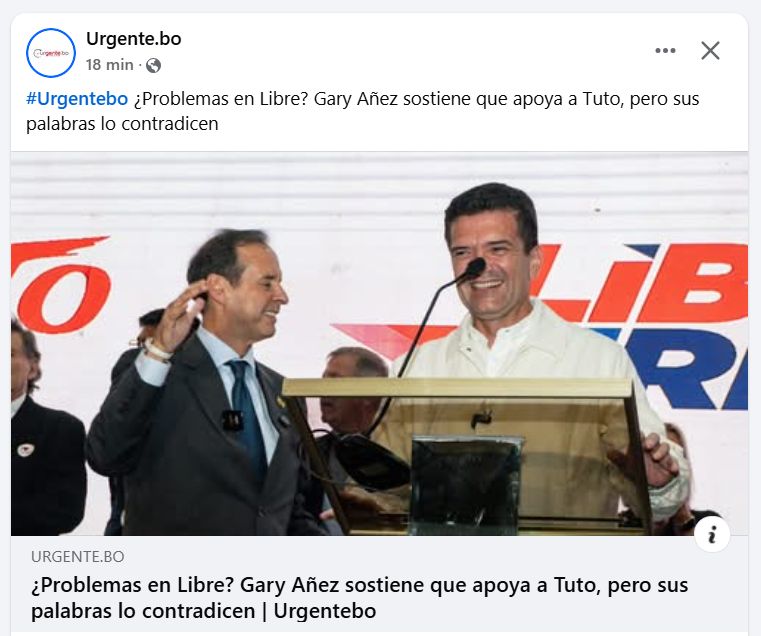The width and height of the screenshot is (761, 636).
Task: Click the 'palabras lo contradicen' caption line
Action: (122, 124)
